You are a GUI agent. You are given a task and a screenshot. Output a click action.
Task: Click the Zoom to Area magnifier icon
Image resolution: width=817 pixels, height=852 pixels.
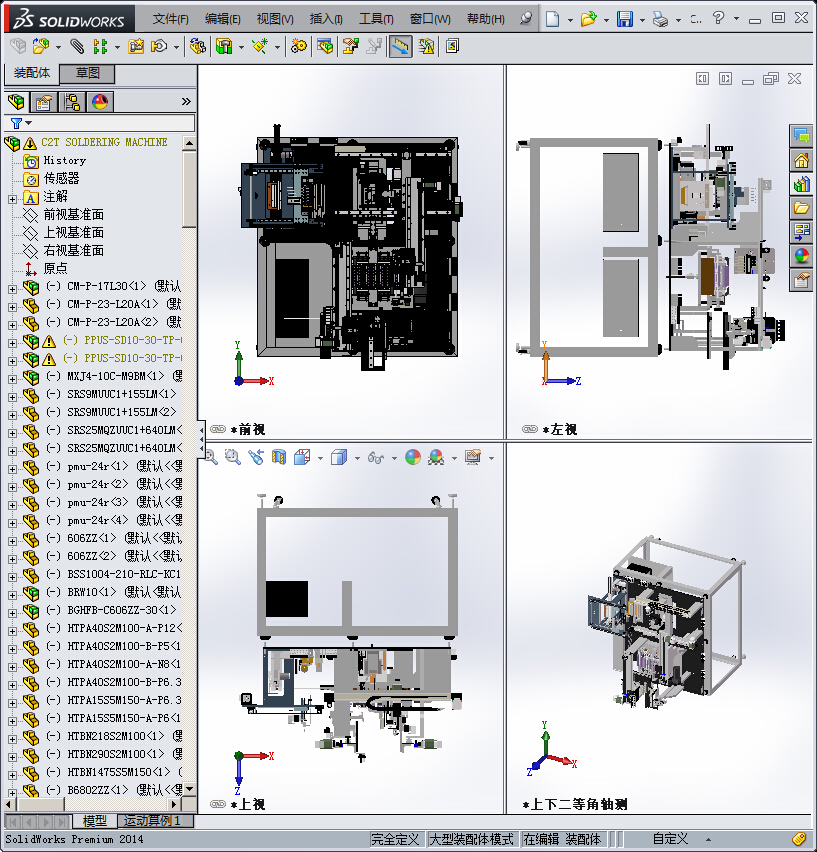pyautogui.click(x=233, y=458)
